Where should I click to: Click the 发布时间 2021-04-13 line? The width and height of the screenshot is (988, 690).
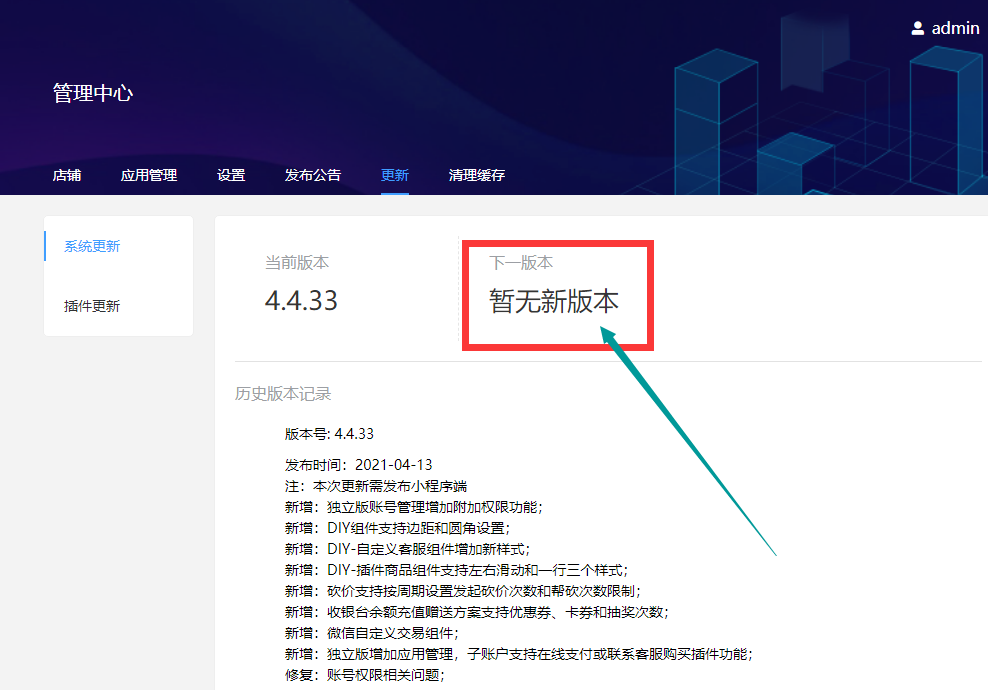click(358, 465)
